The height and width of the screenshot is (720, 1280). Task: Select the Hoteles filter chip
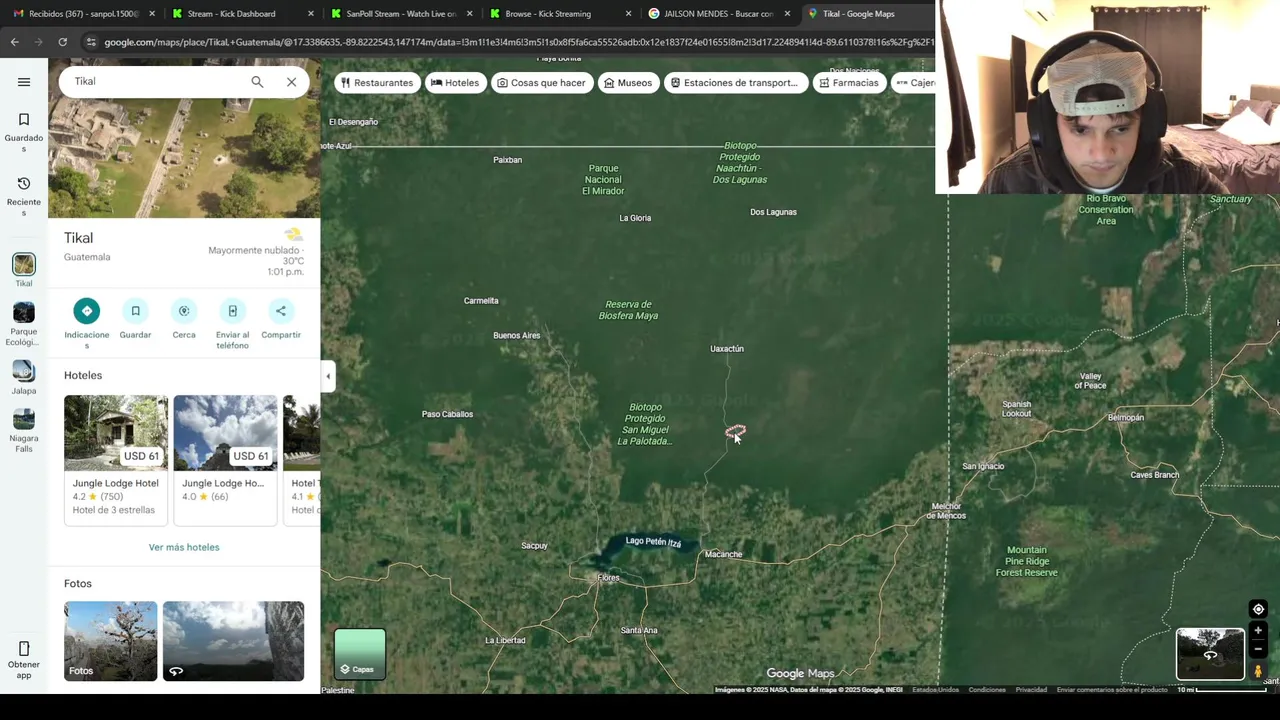coord(455,83)
